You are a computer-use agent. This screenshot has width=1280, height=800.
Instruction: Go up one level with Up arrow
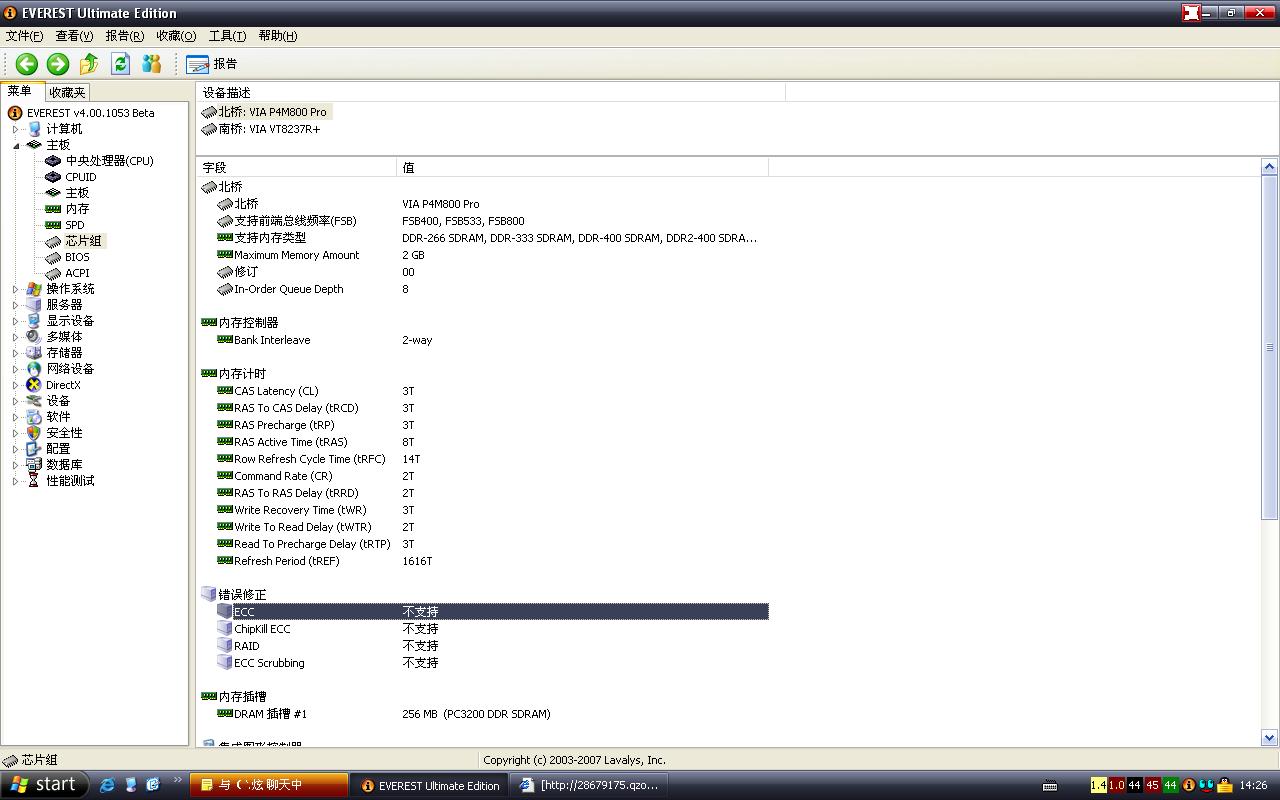pyautogui.click(x=89, y=64)
